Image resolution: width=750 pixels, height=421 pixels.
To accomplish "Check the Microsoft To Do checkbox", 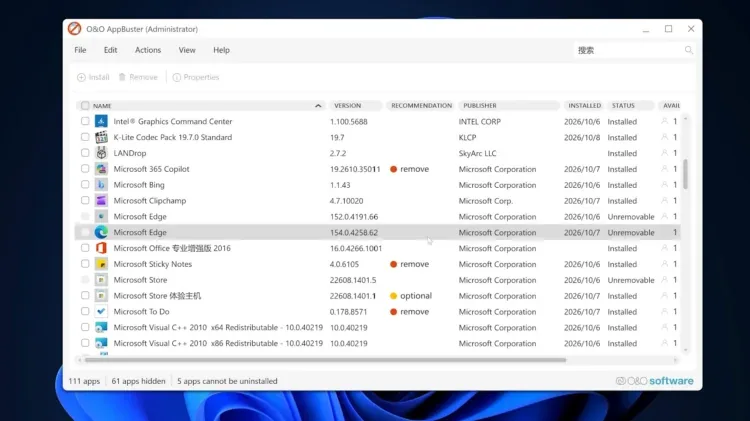I will point(85,311).
